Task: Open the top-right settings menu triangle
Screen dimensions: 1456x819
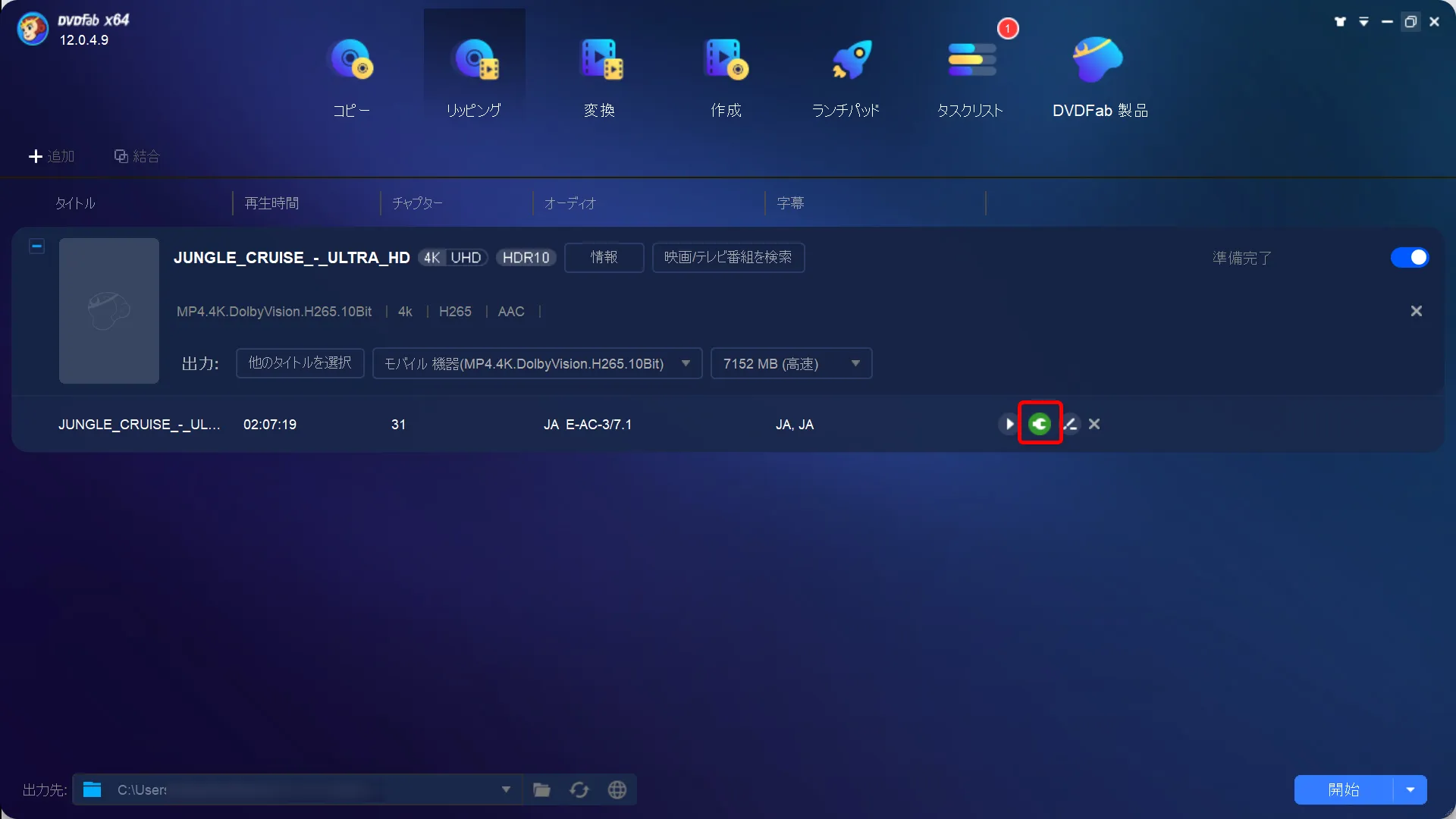Action: tap(1363, 22)
